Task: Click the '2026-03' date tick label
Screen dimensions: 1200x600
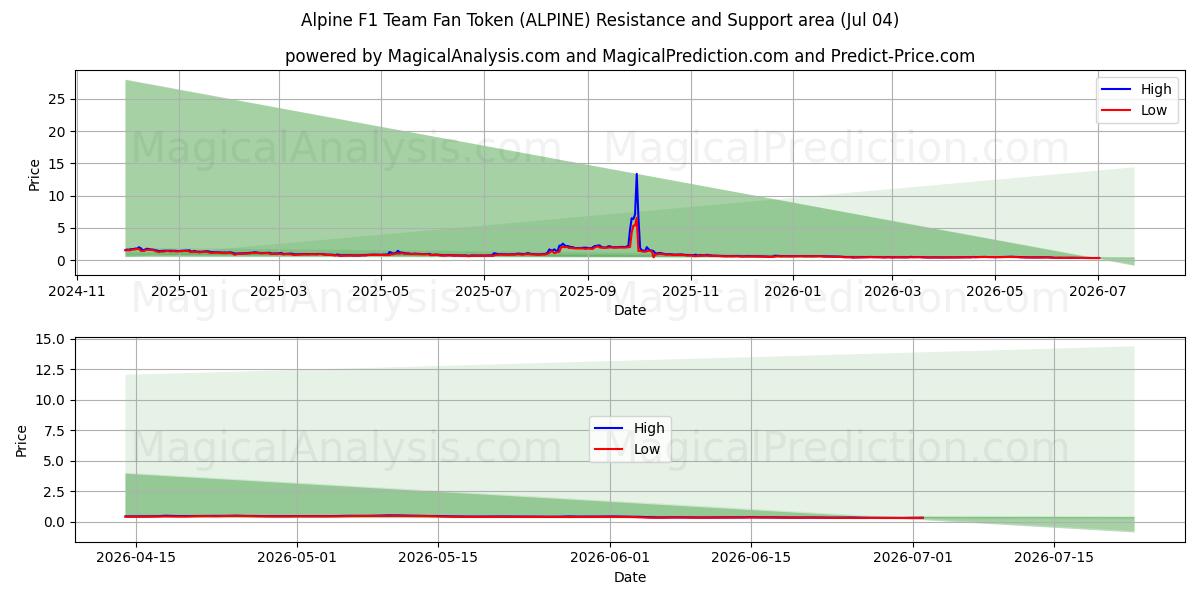Action: click(892, 291)
